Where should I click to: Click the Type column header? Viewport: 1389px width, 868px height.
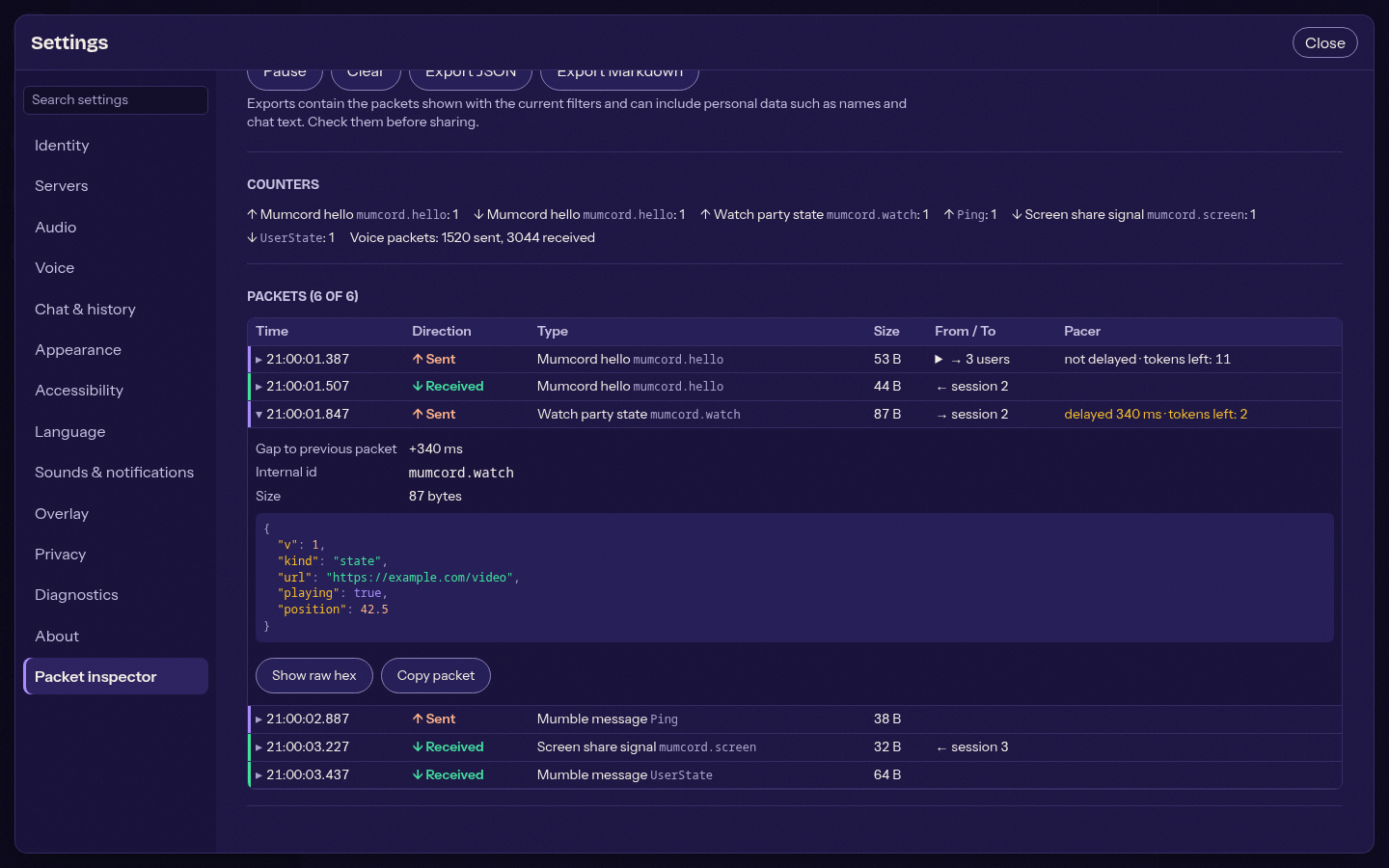553,331
